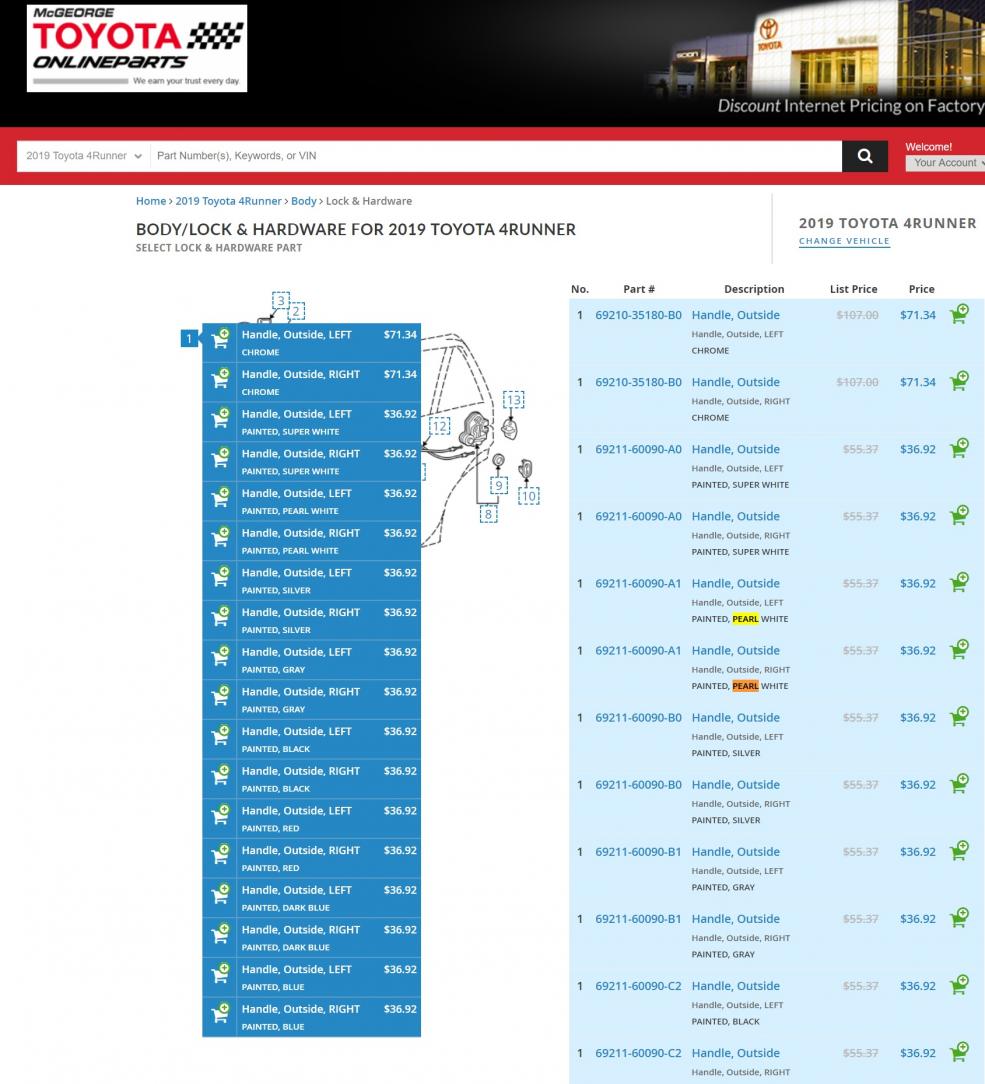This screenshot has height=1084, width=985.
Task: Click the magnifier search button
Action: click(865, 156)
